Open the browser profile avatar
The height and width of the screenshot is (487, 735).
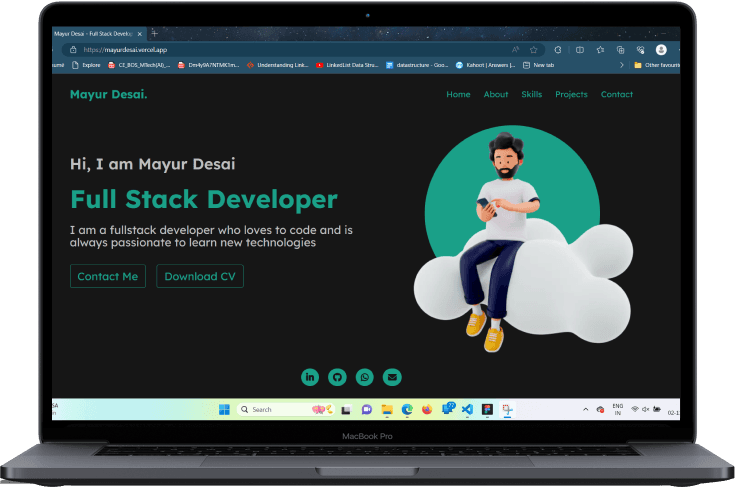click(661, 49)
